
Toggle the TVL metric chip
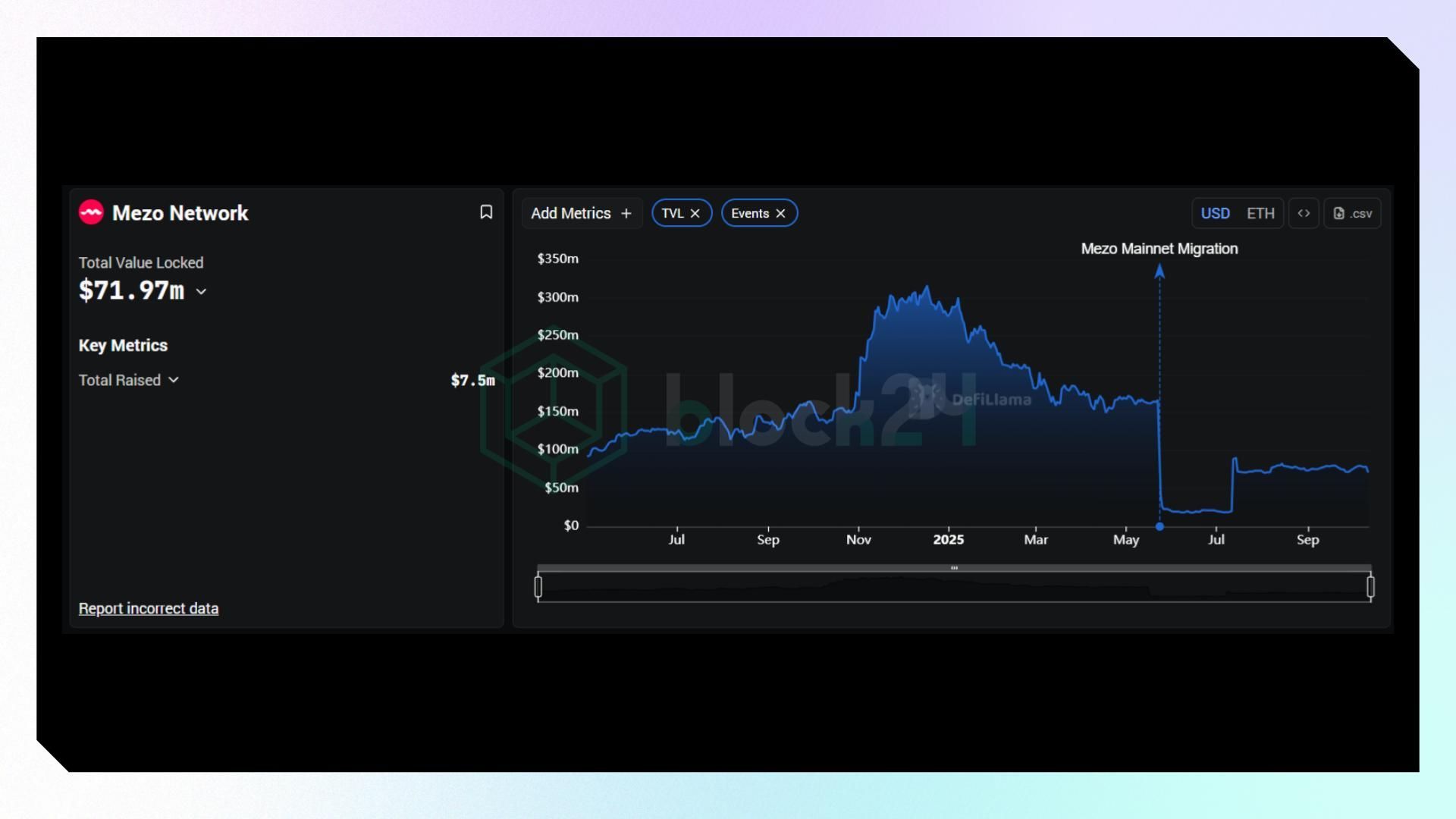[x=672, y=214]
